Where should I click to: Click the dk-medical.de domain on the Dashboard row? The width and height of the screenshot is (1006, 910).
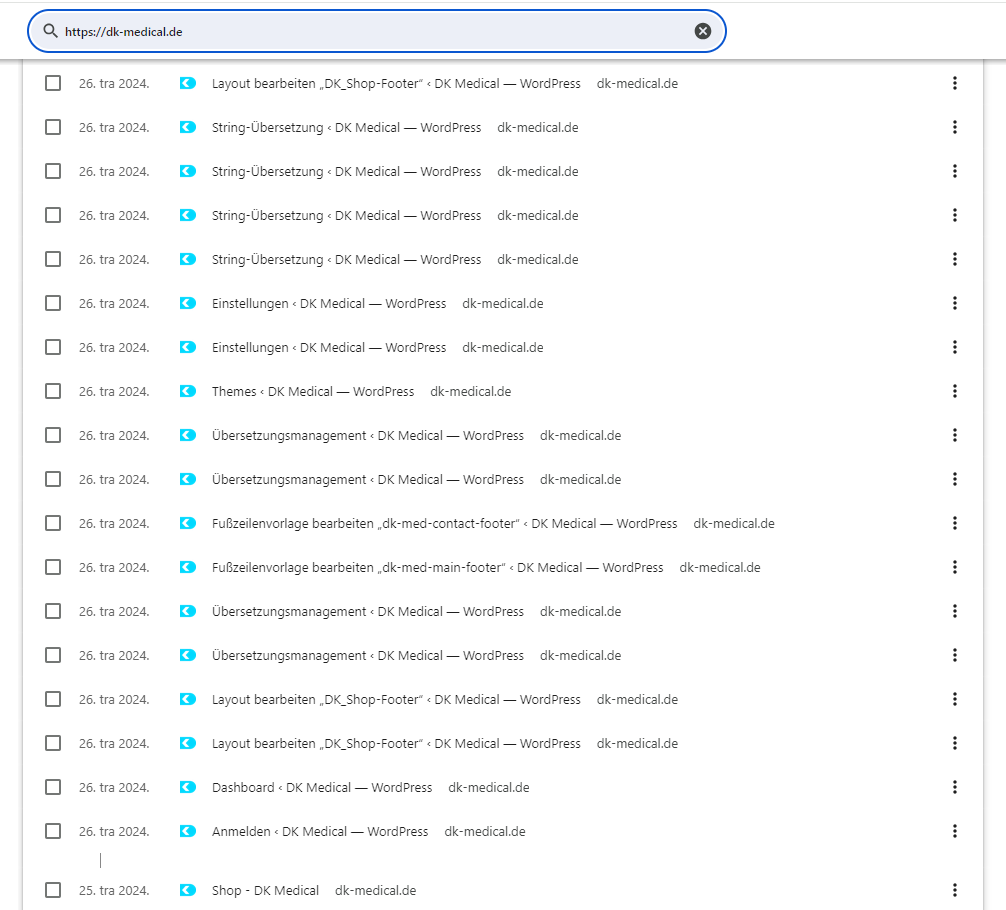pos(489,787)
